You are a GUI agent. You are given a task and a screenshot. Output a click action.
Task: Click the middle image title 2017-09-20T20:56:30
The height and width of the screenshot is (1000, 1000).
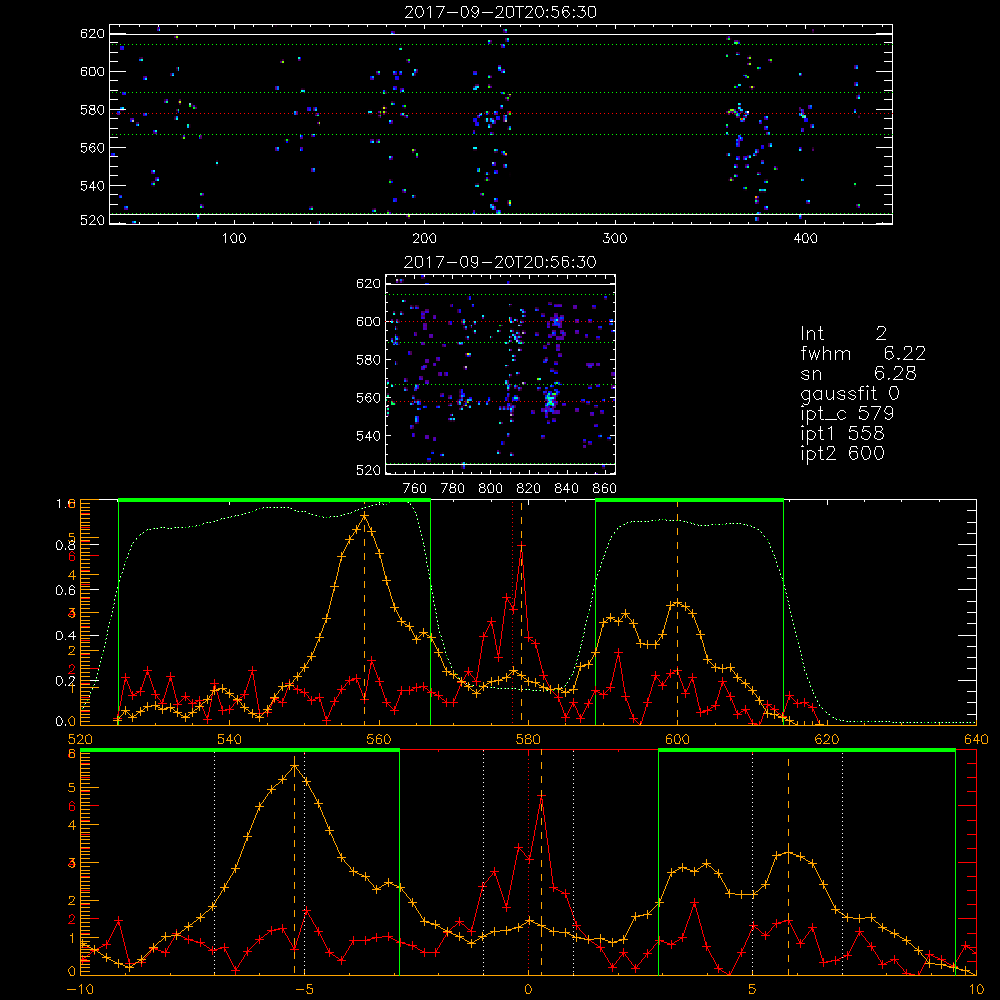tap(501, 262)
